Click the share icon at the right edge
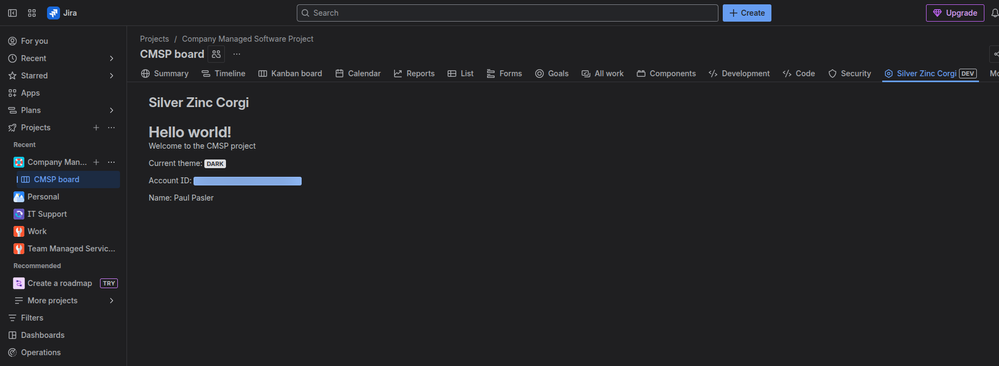Image resolution: width=999 pixels, height=366 pixels. point(995,54)
